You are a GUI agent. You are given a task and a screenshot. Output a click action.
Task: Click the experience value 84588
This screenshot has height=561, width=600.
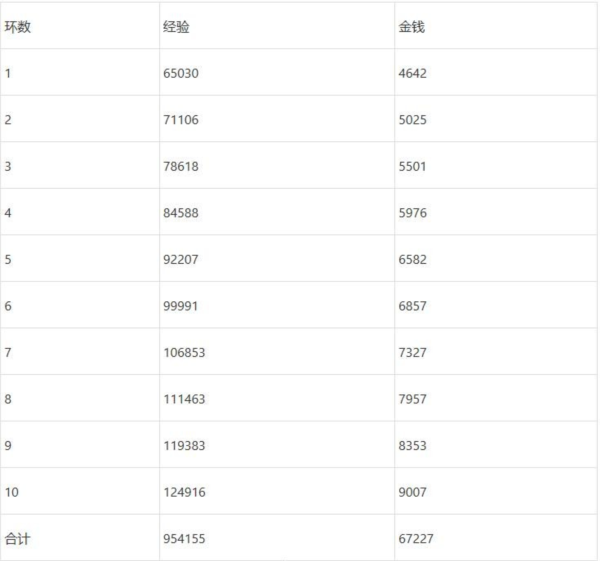[181, 213]
